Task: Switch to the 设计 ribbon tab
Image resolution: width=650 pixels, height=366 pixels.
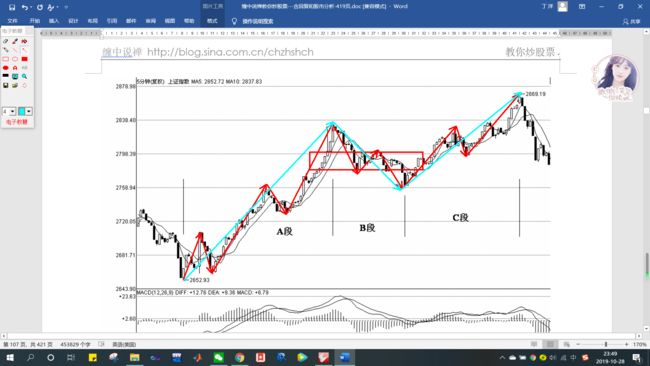Action: point(73,21)
